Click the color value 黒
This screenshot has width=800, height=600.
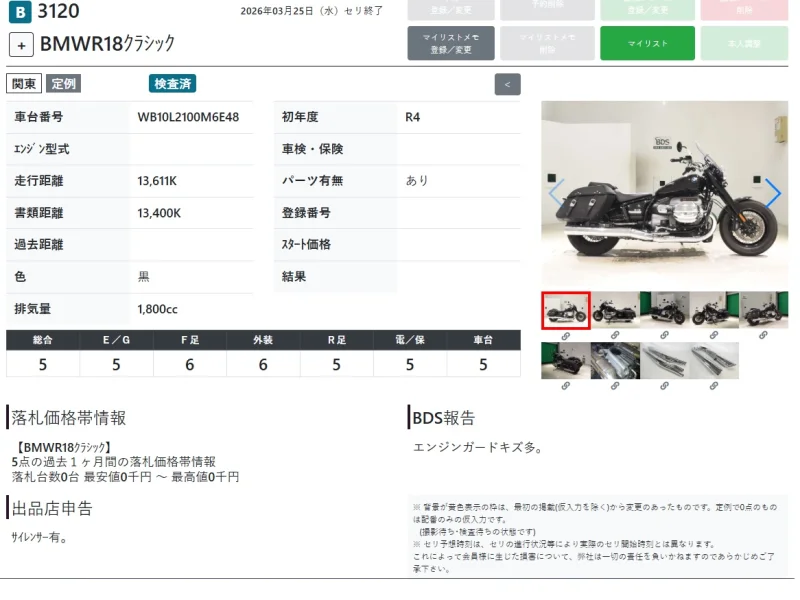click(143, 277)
